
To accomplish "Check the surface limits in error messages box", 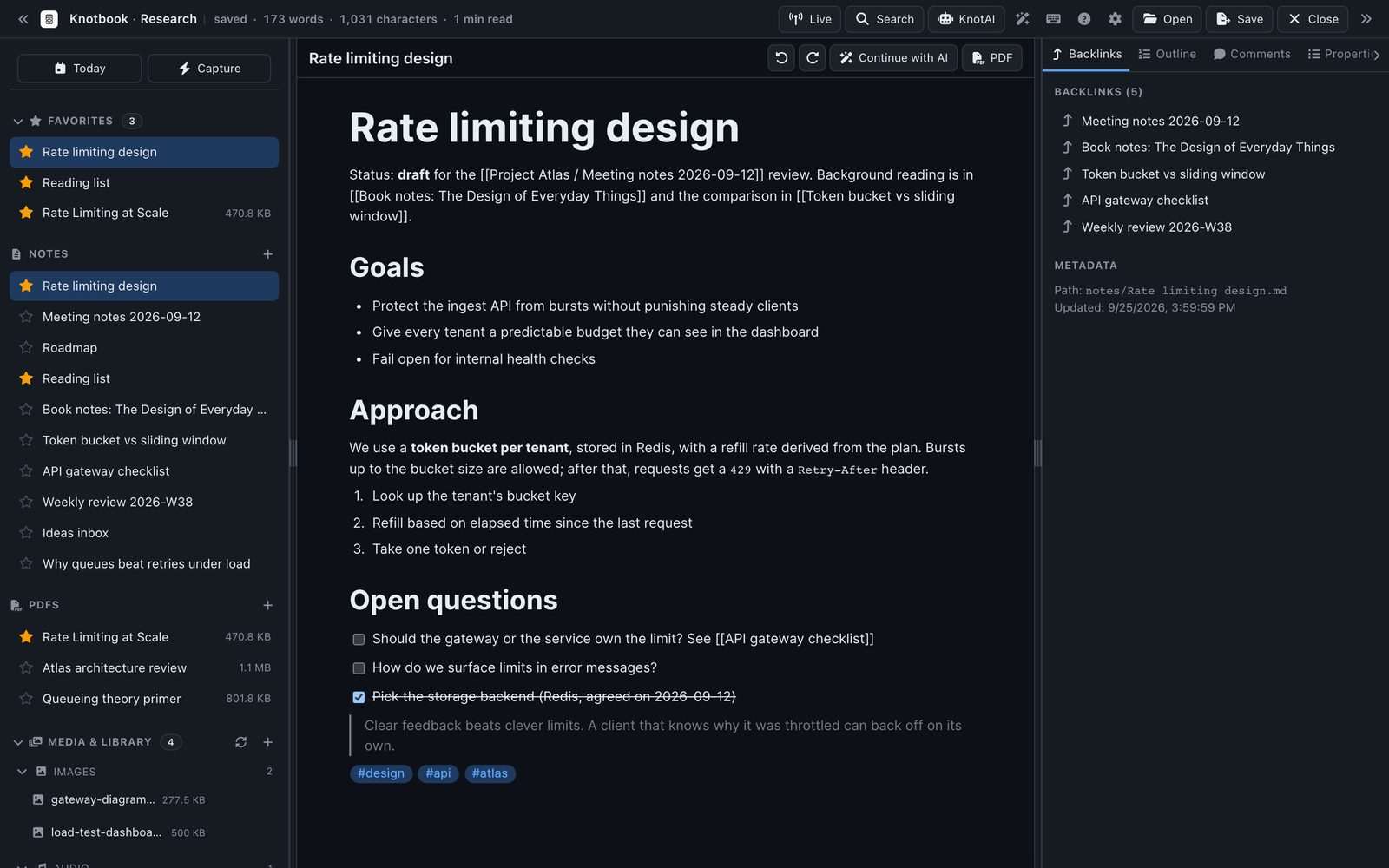I will click(x=359, y=668).
